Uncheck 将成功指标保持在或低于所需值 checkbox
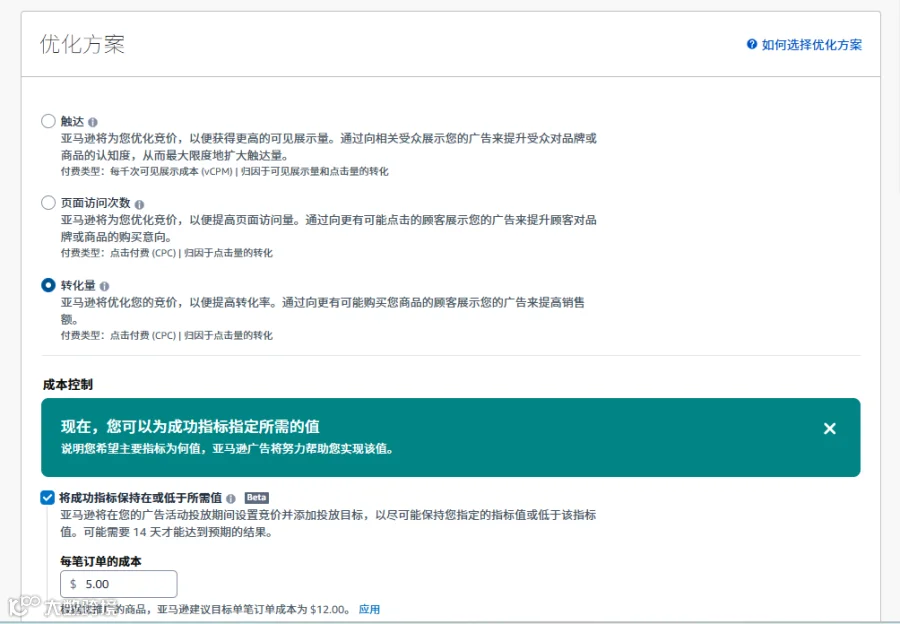Viewport: 900px width, 624px height. [x=48, y=498]
